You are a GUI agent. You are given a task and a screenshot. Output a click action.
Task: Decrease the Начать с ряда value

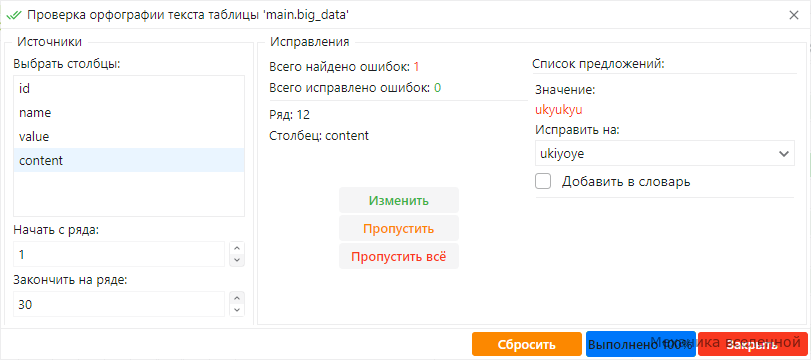[x=237, y=260]
